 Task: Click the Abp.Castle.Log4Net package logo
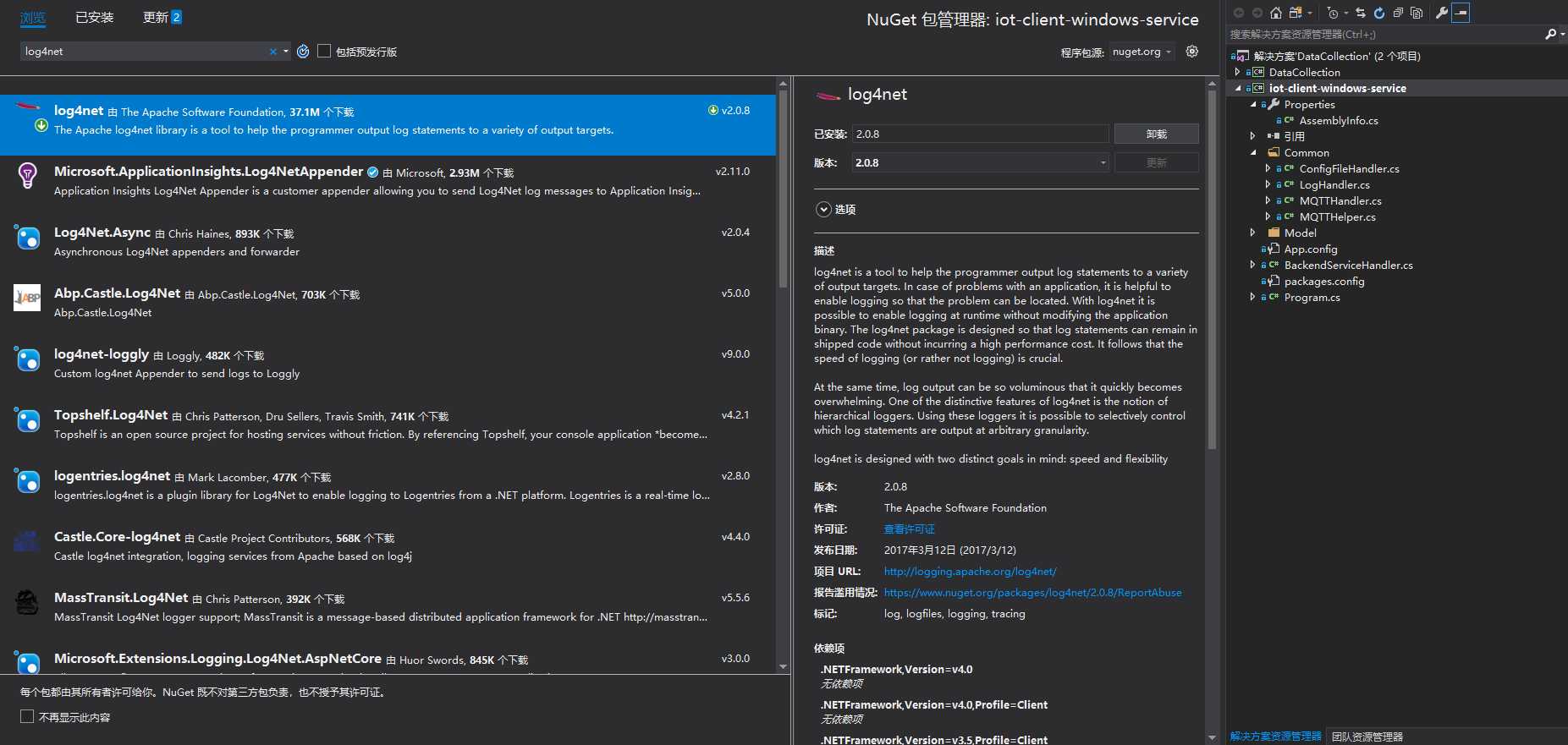tap(27, 298)
